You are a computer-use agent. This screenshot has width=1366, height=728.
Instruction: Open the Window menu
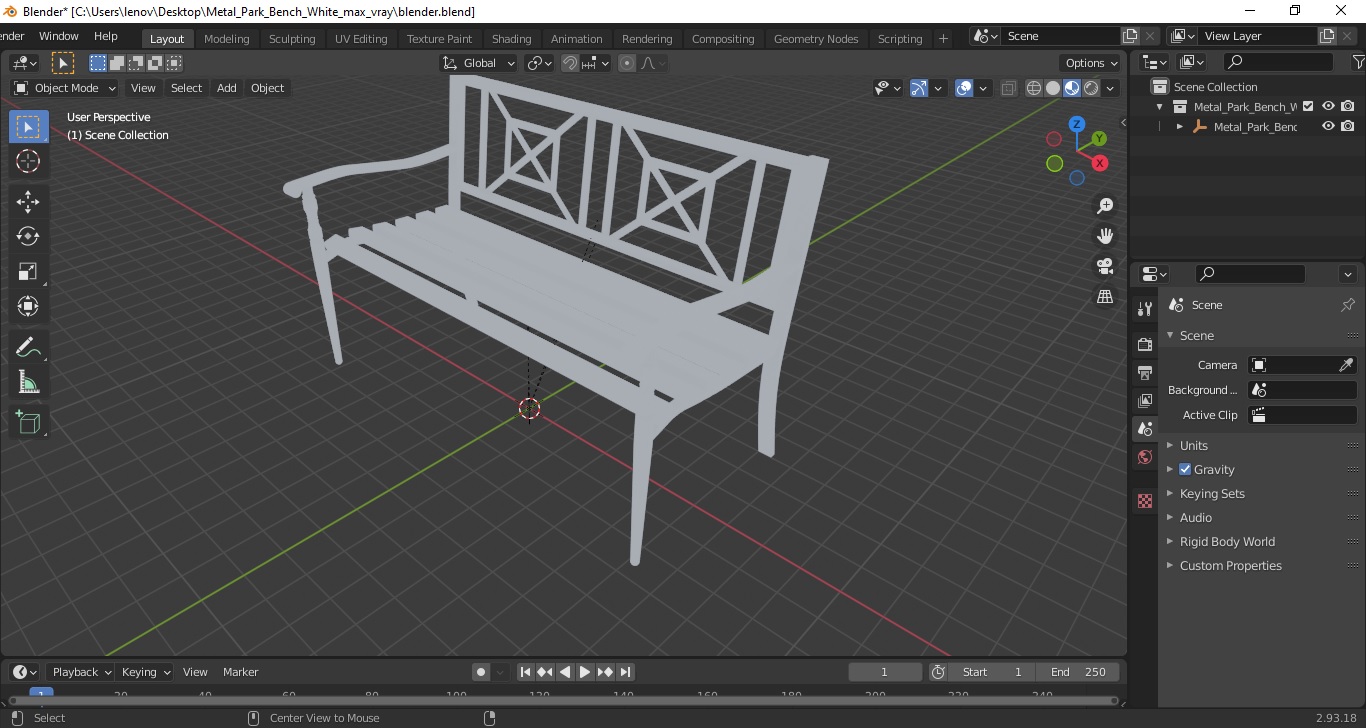(x=58, y=36)
